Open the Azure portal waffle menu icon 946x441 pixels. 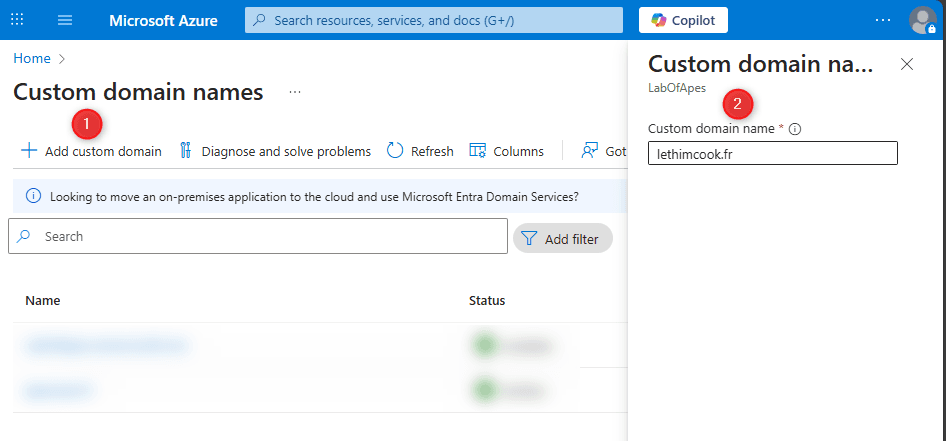[x=17, y=20]
